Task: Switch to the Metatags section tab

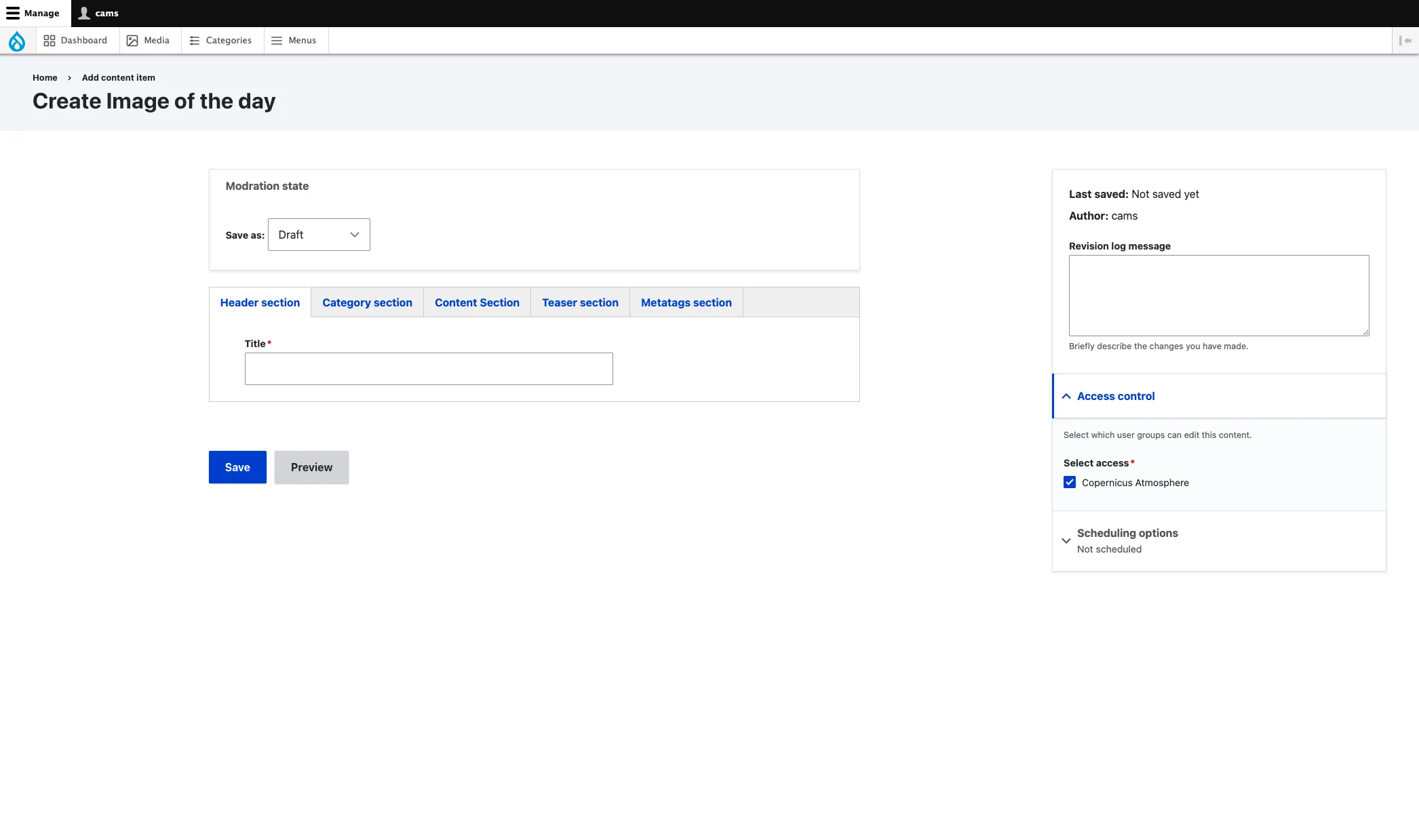Action: 686,302
